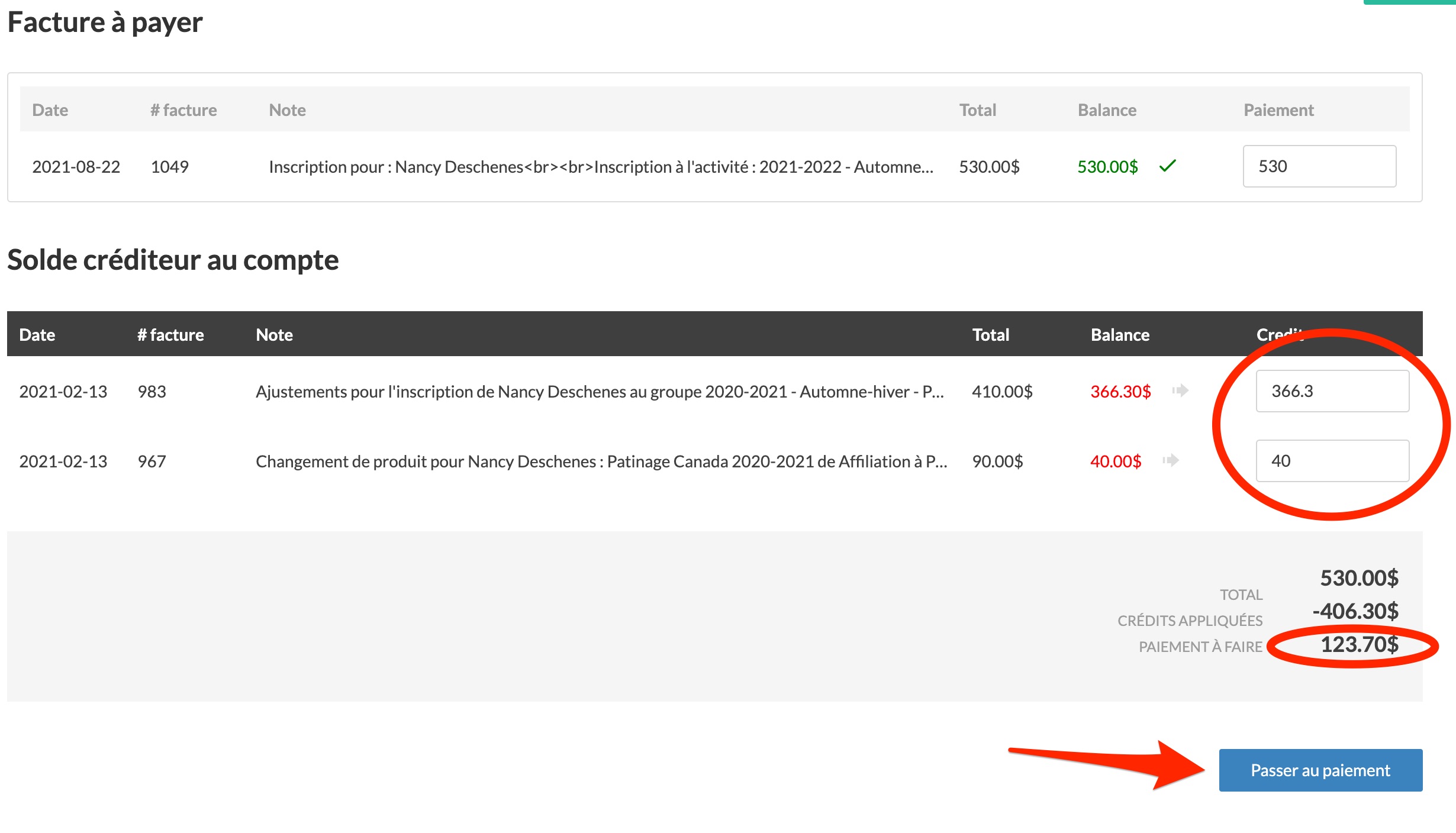Select invoice 983 row note text
Image resolution: width=1456 pixels, height=833 pixels.
[x=599, y=392]
